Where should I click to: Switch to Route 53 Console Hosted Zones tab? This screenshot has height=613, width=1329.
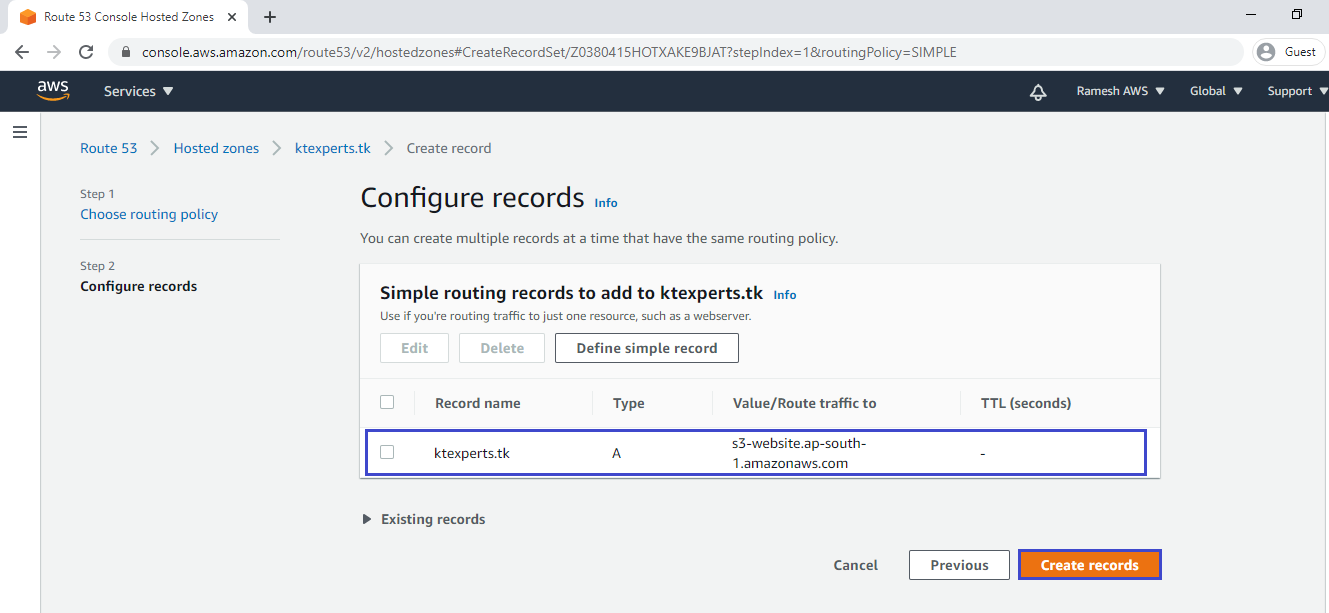(128, 17)
